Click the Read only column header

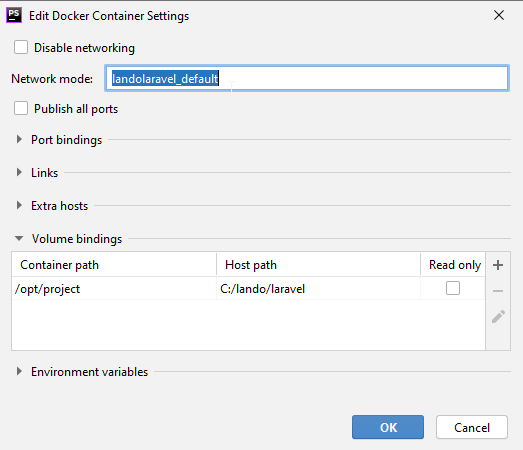tap(453, 265)
